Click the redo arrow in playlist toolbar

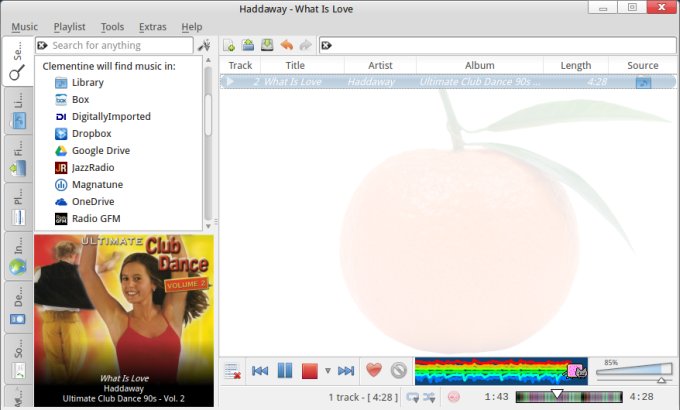[x=306, y=45]
